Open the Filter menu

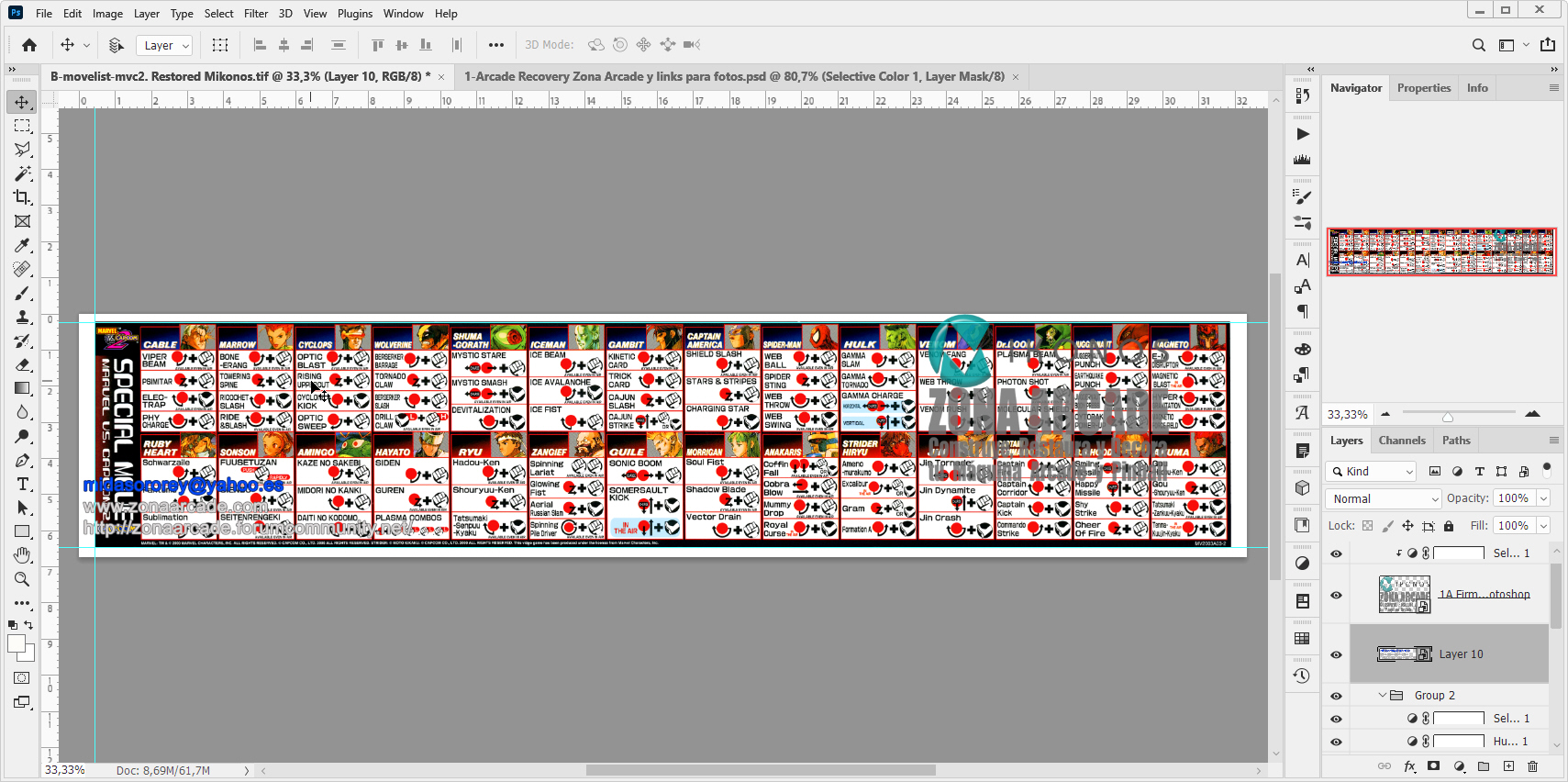click(x=255, y=14)
